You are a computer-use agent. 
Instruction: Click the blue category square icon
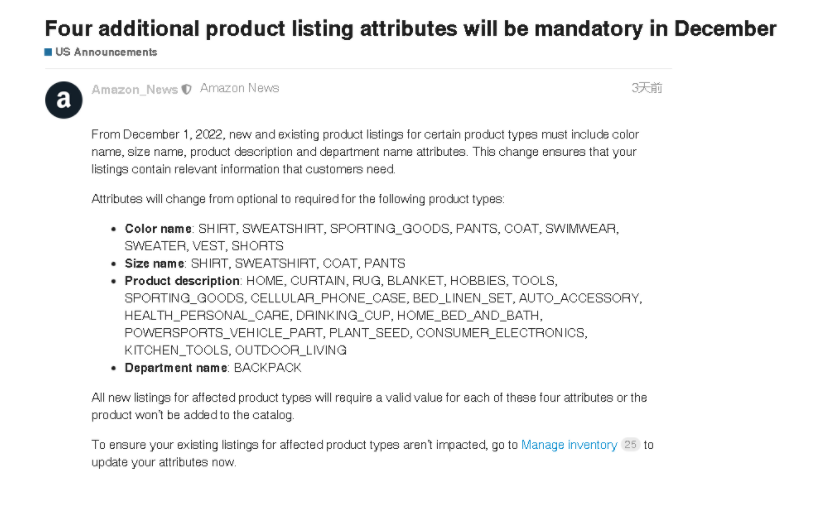pos(48,52)
